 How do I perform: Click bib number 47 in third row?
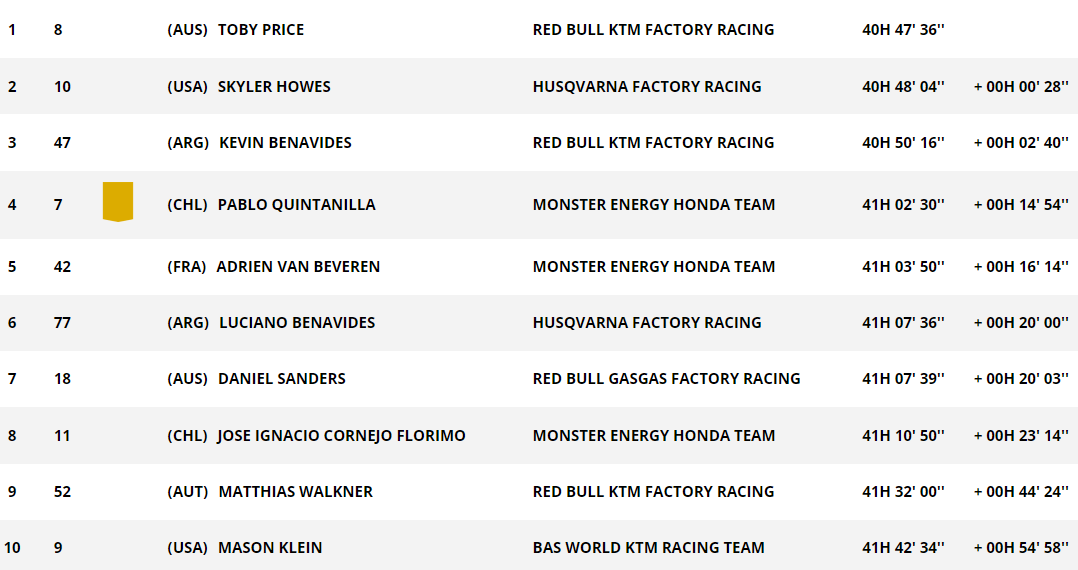pyautogui.click(x=62, y=143)
